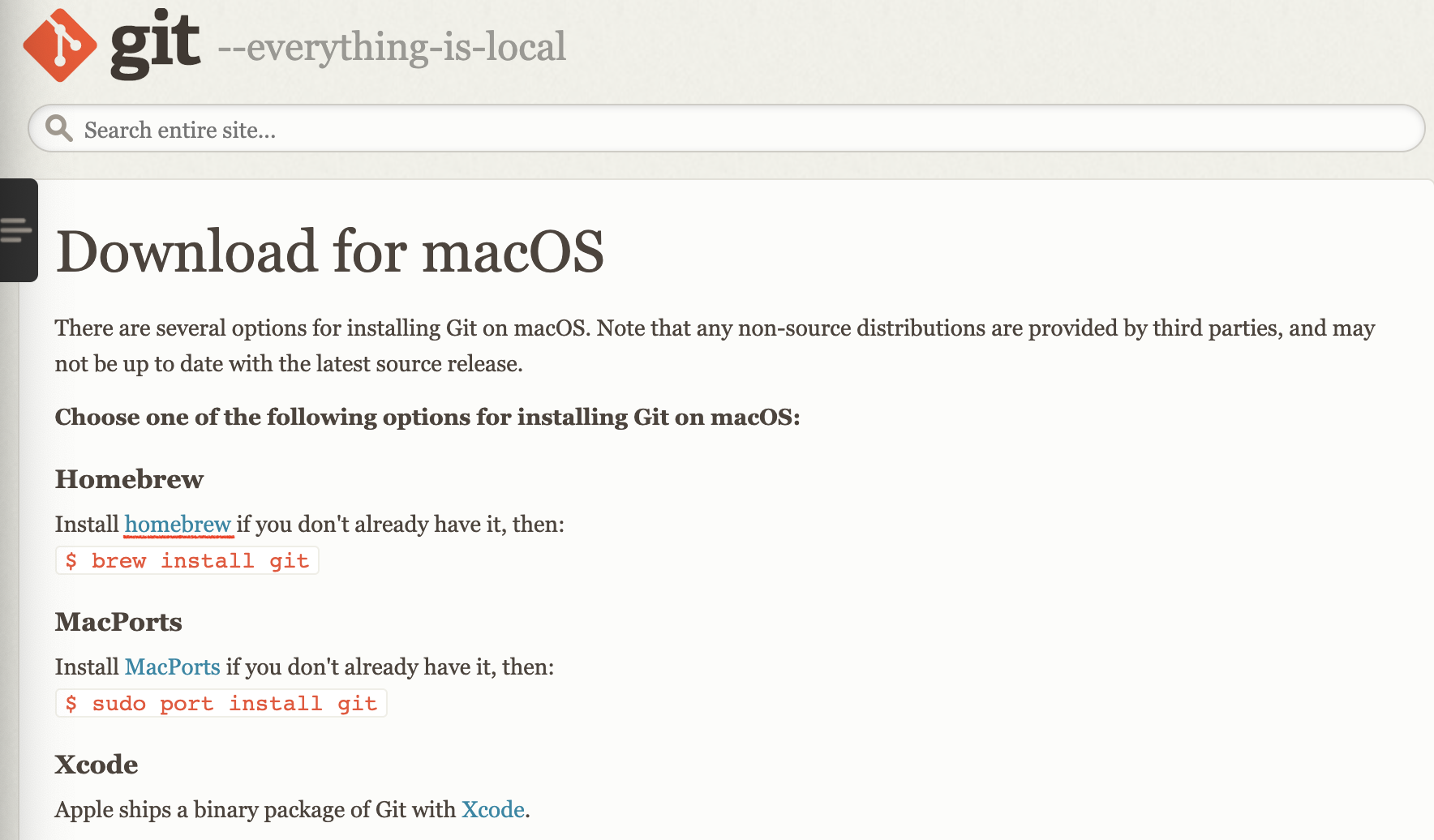Click the magnifying glass search icon

[x=58, y=128]
